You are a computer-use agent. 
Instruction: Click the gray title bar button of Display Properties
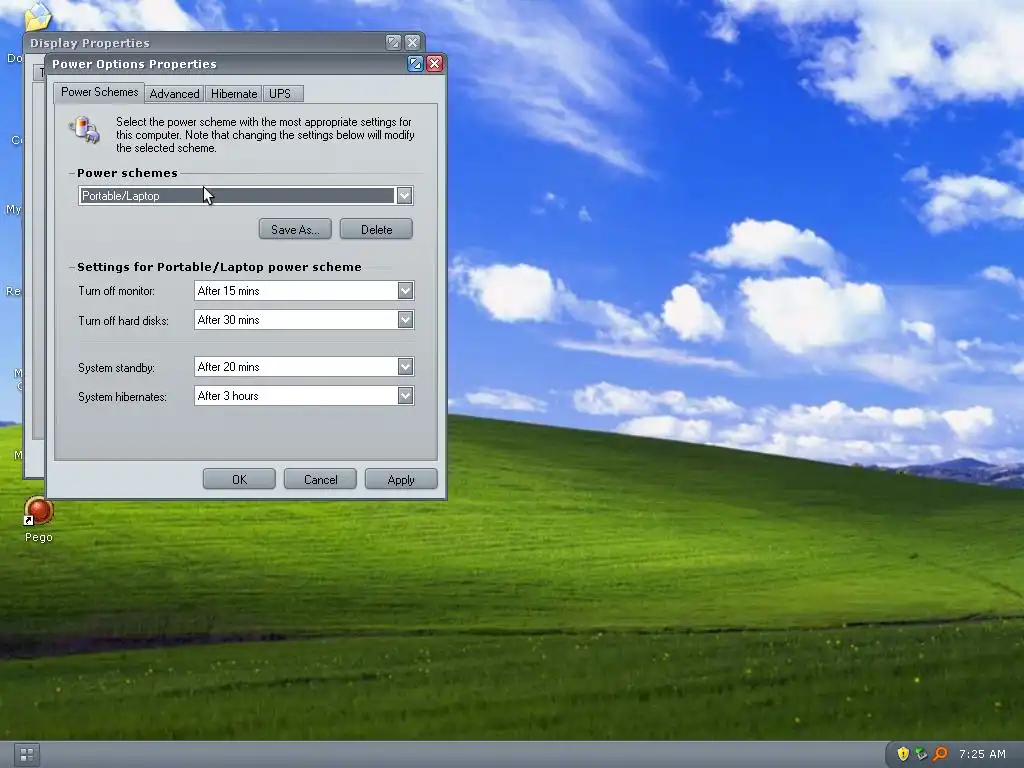click(x=393, y=42)
